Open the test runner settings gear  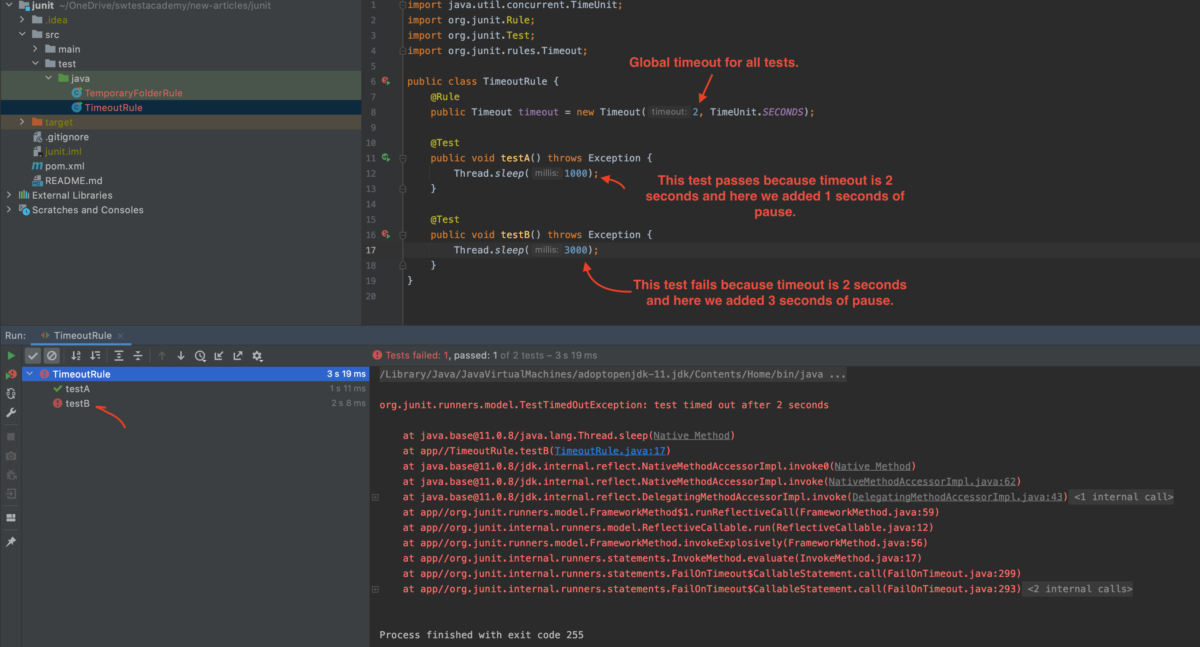(257, 356)
